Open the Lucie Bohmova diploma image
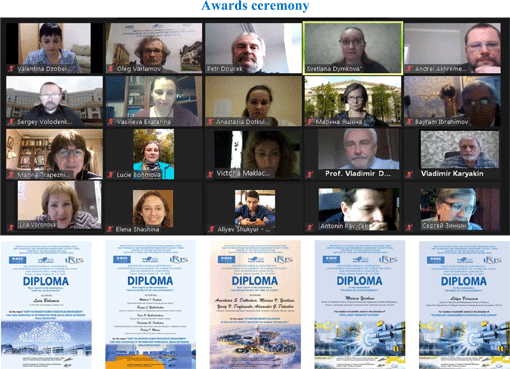 46,305
